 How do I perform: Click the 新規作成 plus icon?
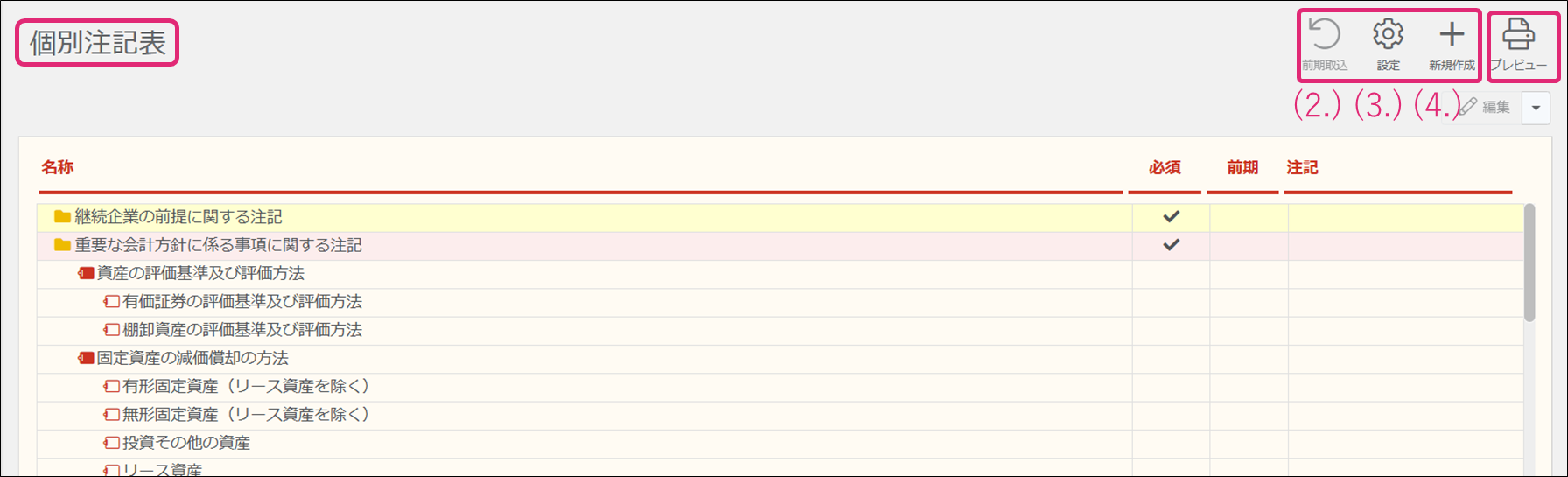click(x=1452, y=35)
